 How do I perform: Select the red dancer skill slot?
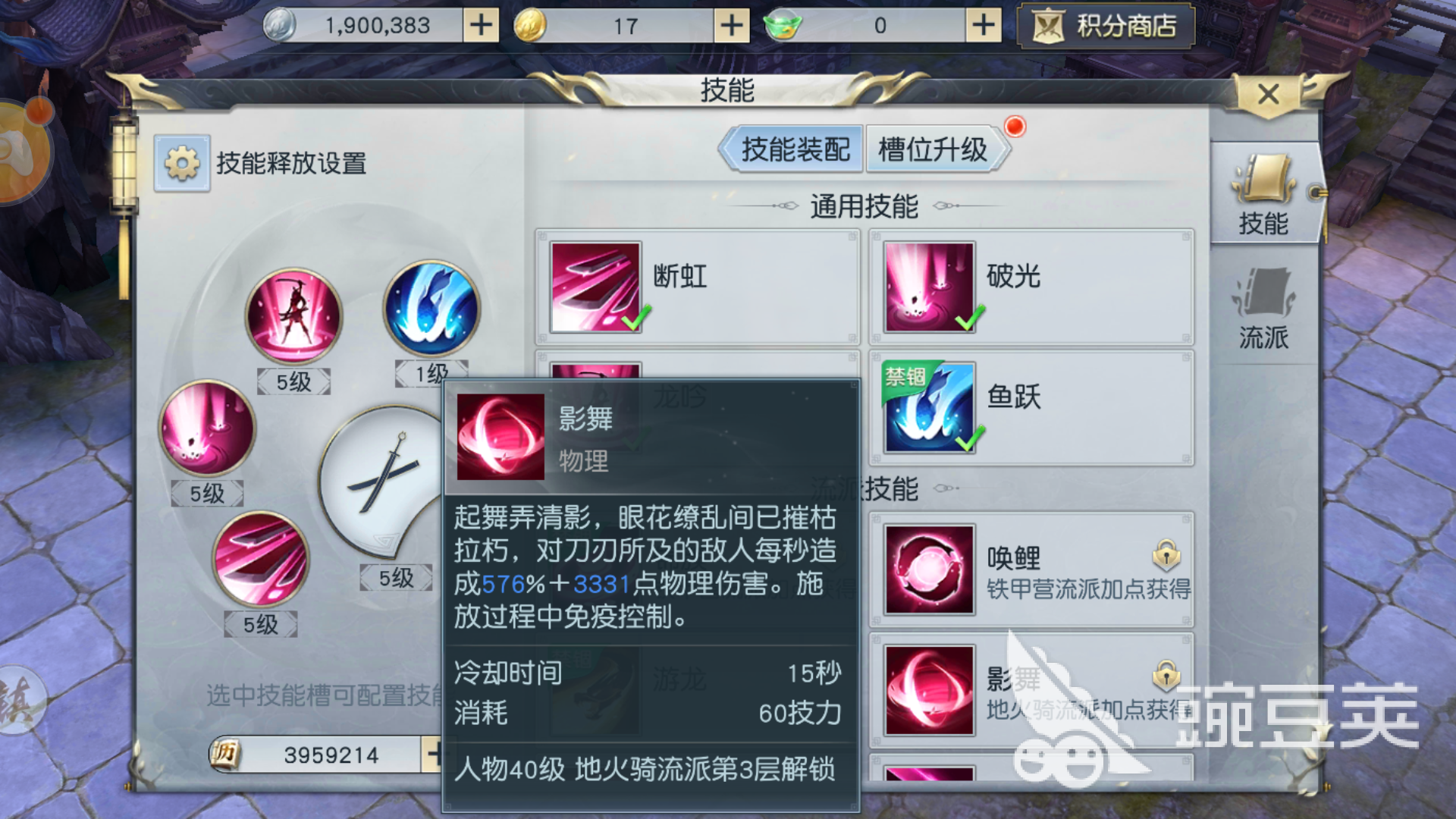click(x=293, y=315)
